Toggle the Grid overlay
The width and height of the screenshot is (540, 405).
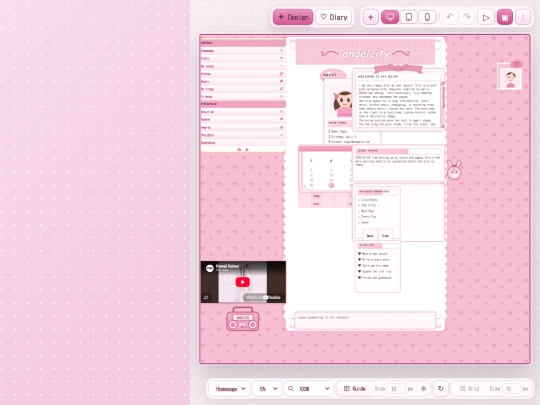(x=469, y=388)
